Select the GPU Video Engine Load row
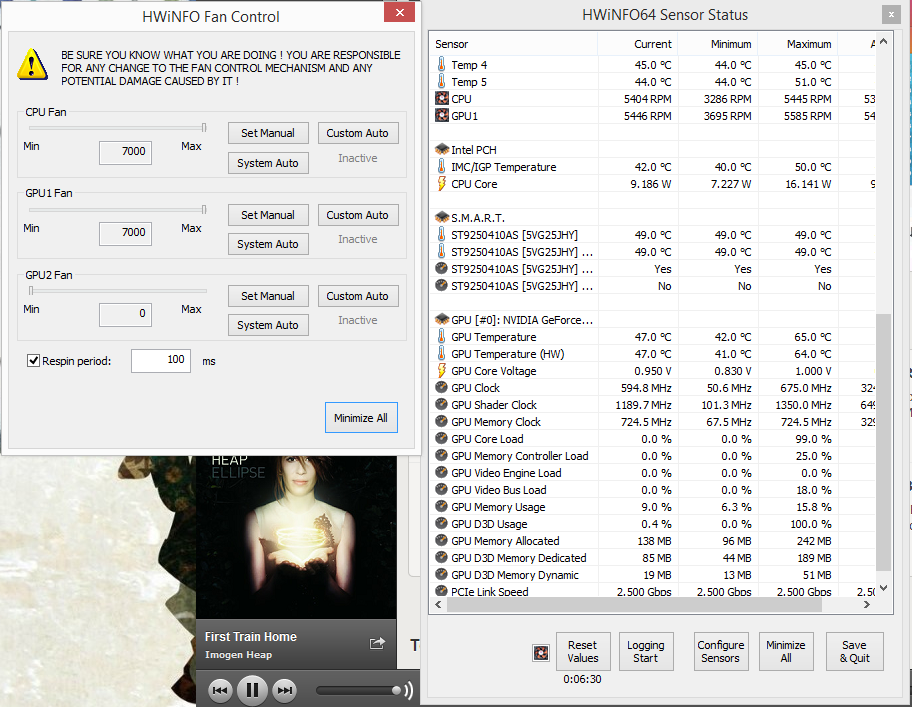This screenshot has height=707, width=912. point(653,473)
